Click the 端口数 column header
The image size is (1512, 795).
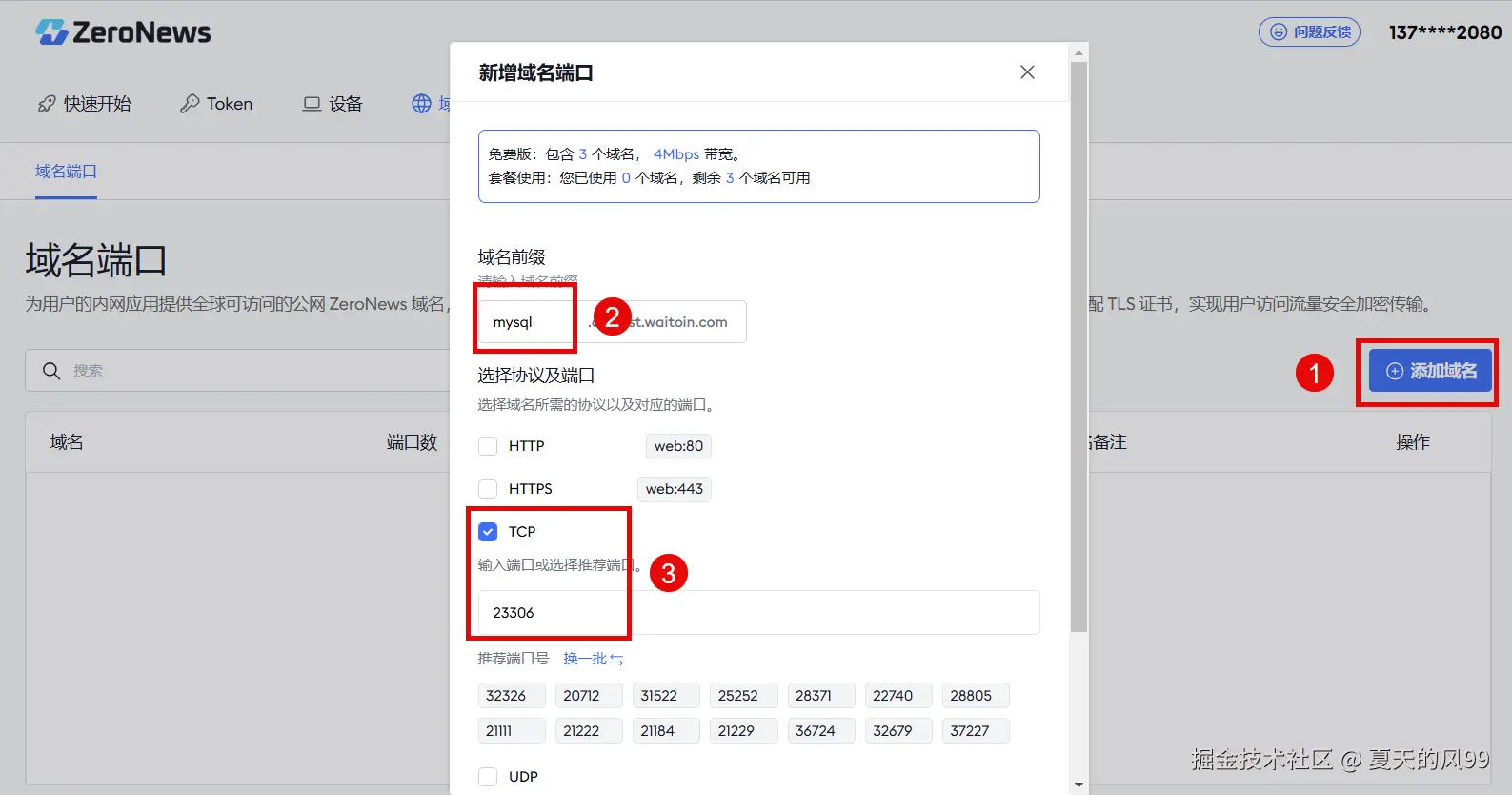click(412, 442)
